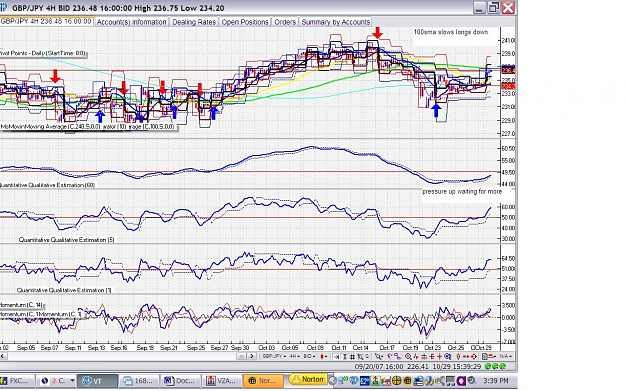Click the last green connection status light
Image resolution: width=625 pixels, height=391 pixels.
point(503,366)
